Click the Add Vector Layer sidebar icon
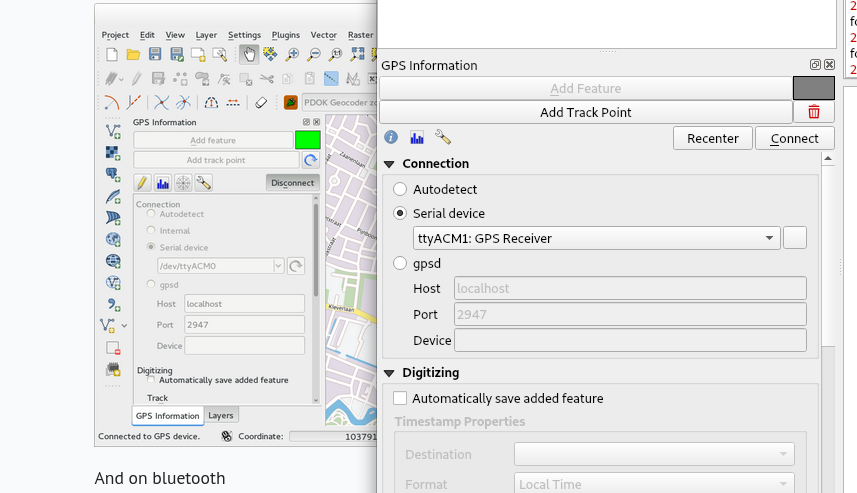The height and width of the screenshot is (493, 857). coord(113,131)
